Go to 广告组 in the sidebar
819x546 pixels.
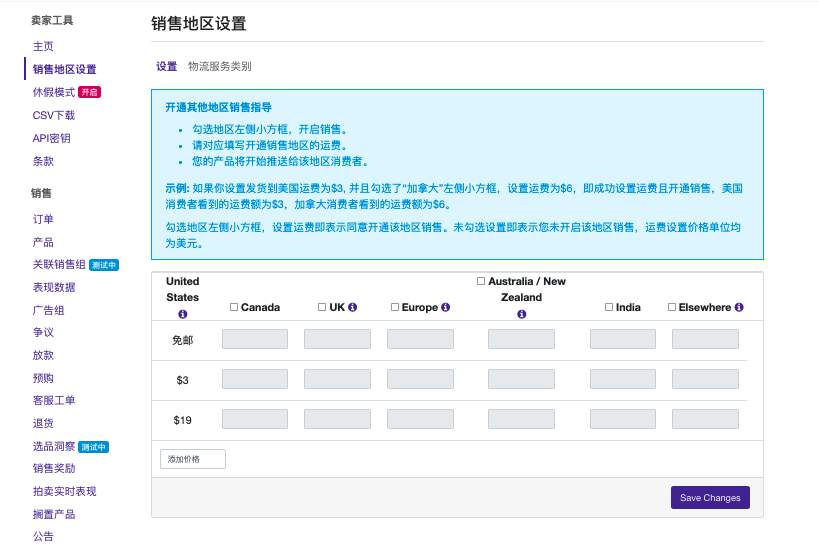49,310
